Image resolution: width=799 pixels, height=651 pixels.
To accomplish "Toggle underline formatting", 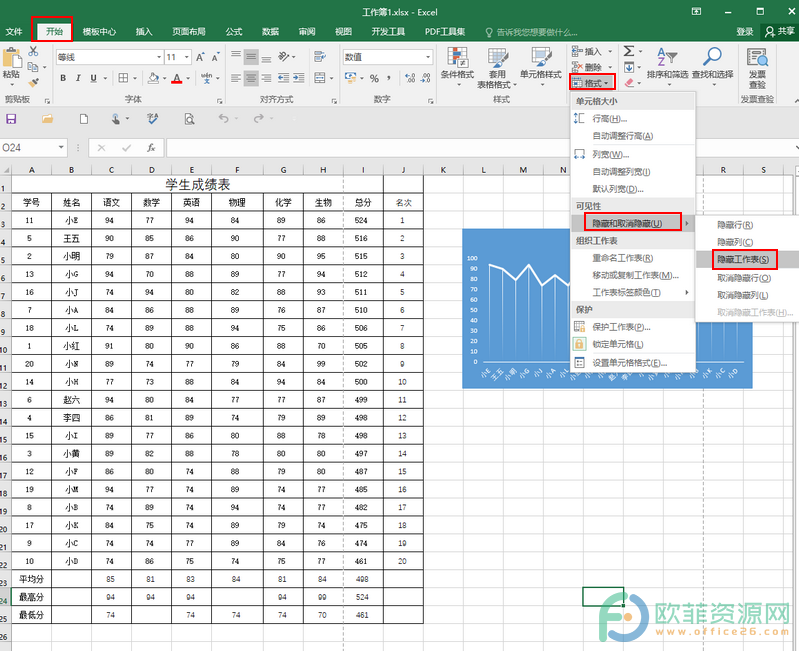I will point(93,78).
